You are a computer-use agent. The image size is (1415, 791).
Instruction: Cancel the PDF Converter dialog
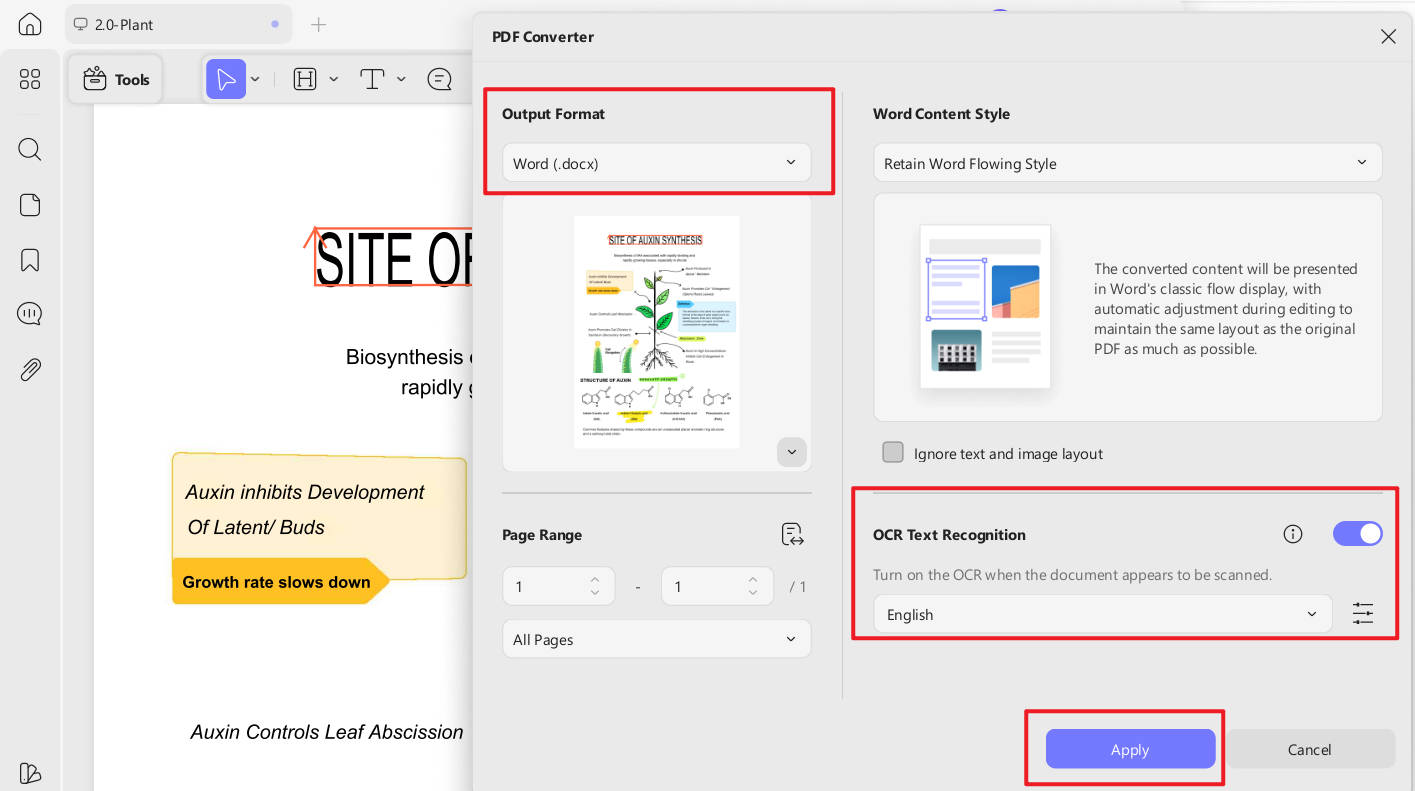1309,749
